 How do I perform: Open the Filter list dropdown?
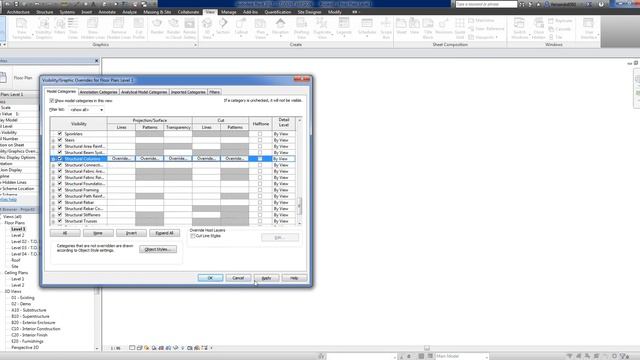click(86, 110)
